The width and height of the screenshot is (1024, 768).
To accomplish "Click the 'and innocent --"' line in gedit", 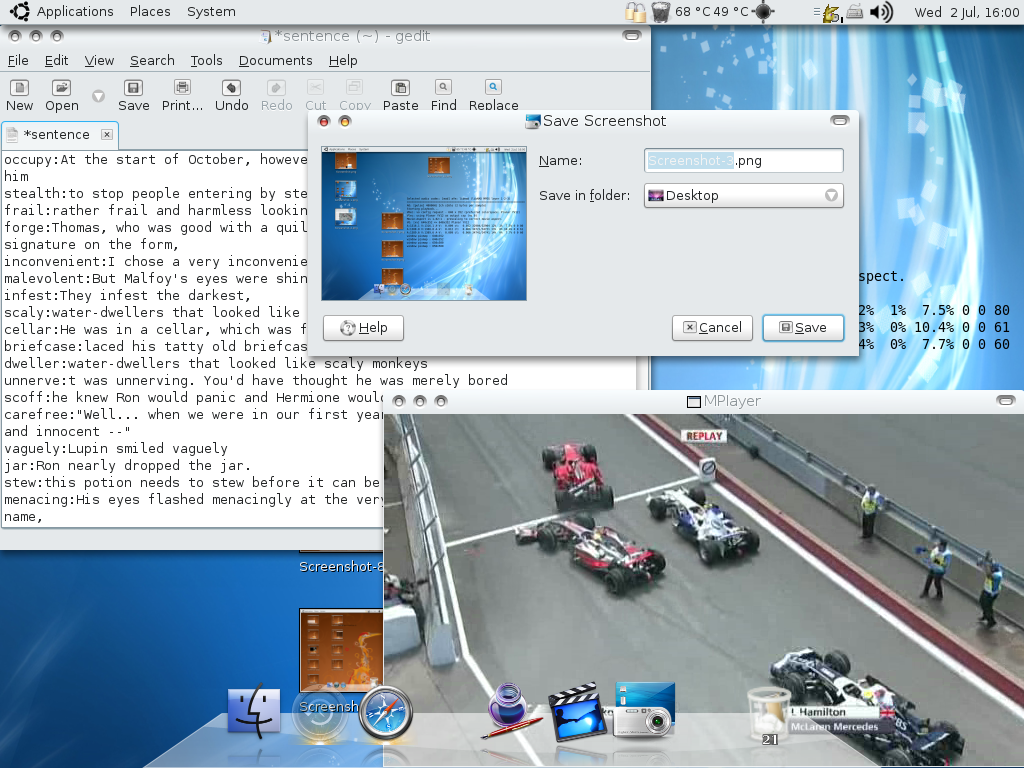I will point(67,432).
